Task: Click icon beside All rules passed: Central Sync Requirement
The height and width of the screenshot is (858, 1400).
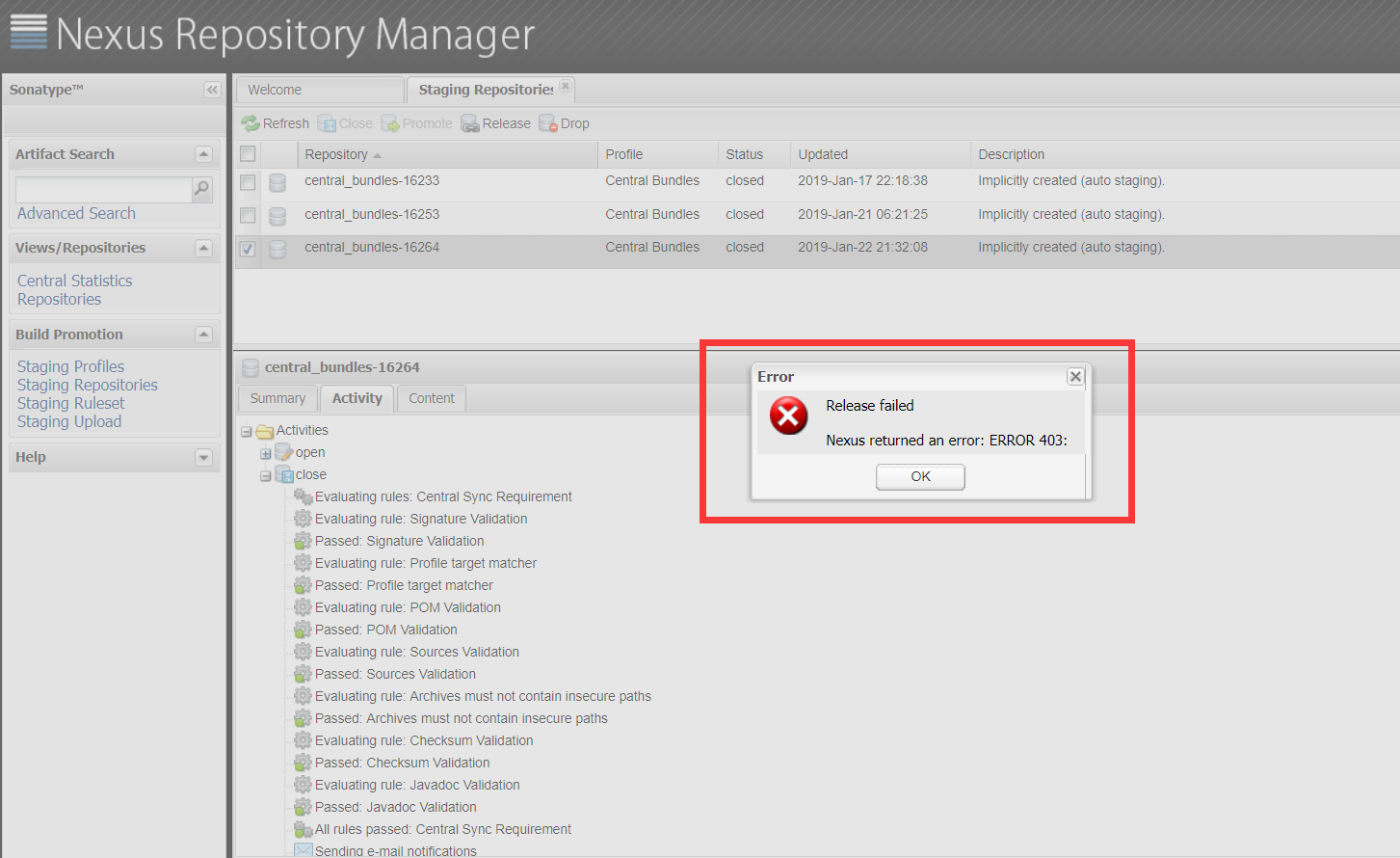Action: [303, 829]
